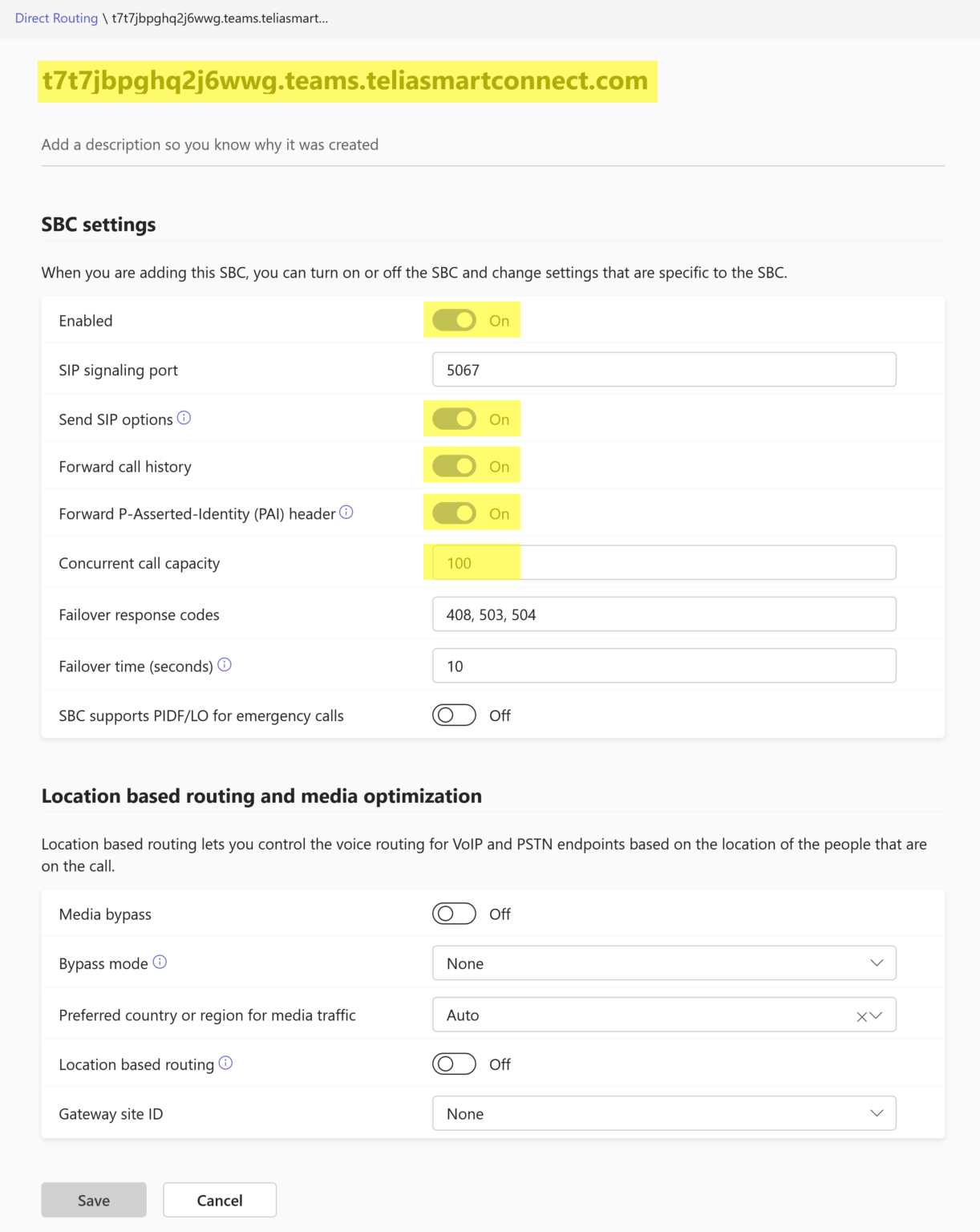980x1232 pixels.
Task: Cancel the SBC changes
Action: 220,1200
